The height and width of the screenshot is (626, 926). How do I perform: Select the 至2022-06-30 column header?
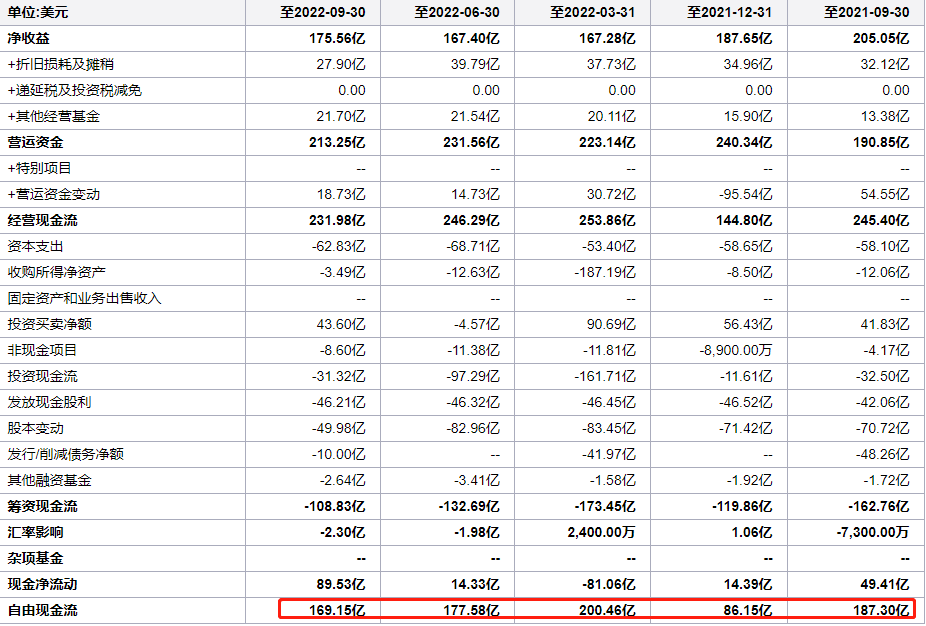point(457,12)
